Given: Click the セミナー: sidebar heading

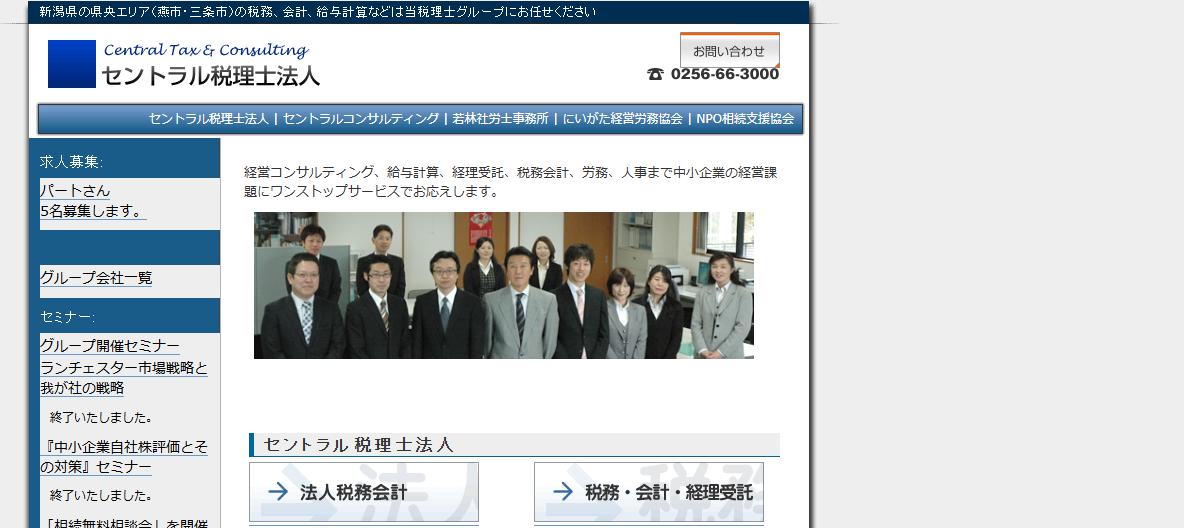Looking at the screenshot, I should (68, 316).
